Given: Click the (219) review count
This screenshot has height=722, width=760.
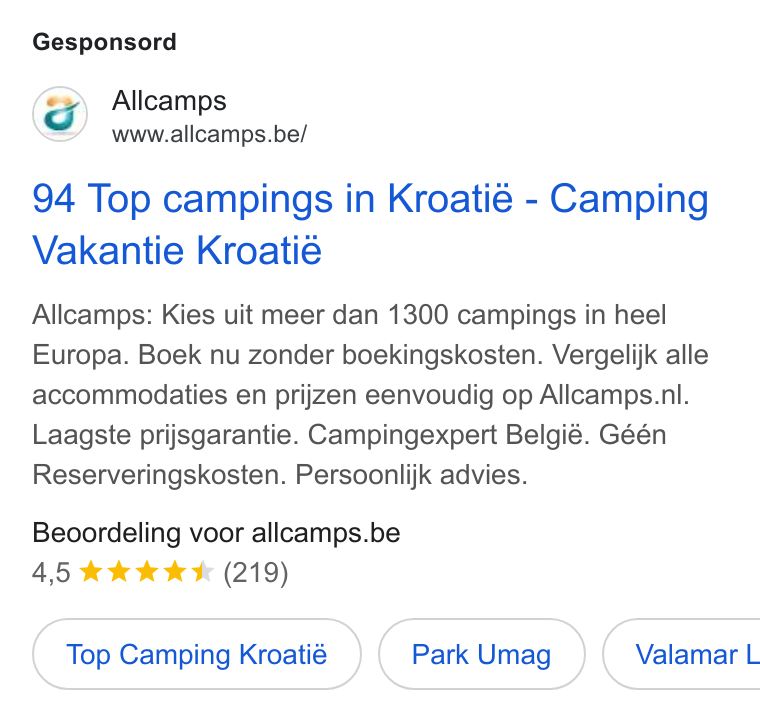Looking at the screenshot, I should (255, 573).
